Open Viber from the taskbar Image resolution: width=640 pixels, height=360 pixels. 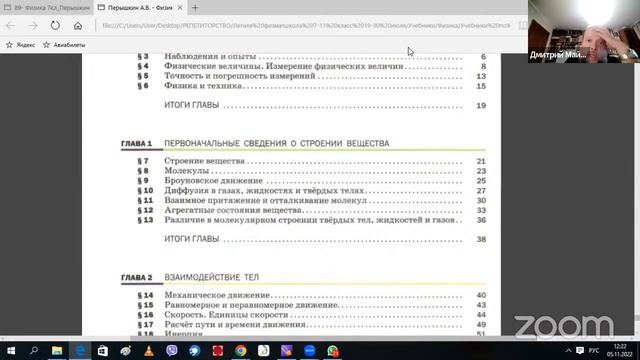click(172, 351)
